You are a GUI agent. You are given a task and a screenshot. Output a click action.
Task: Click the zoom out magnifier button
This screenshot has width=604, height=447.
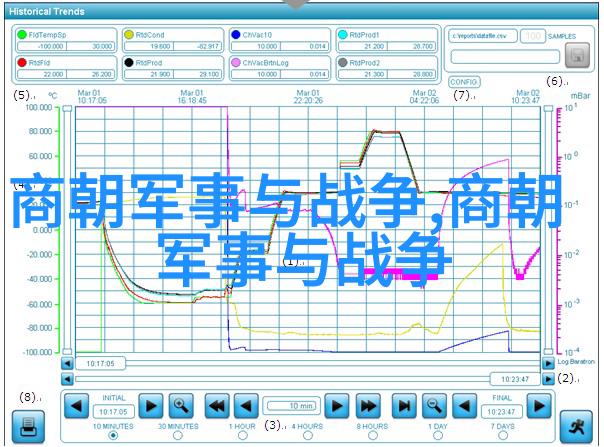click(435, 406)
